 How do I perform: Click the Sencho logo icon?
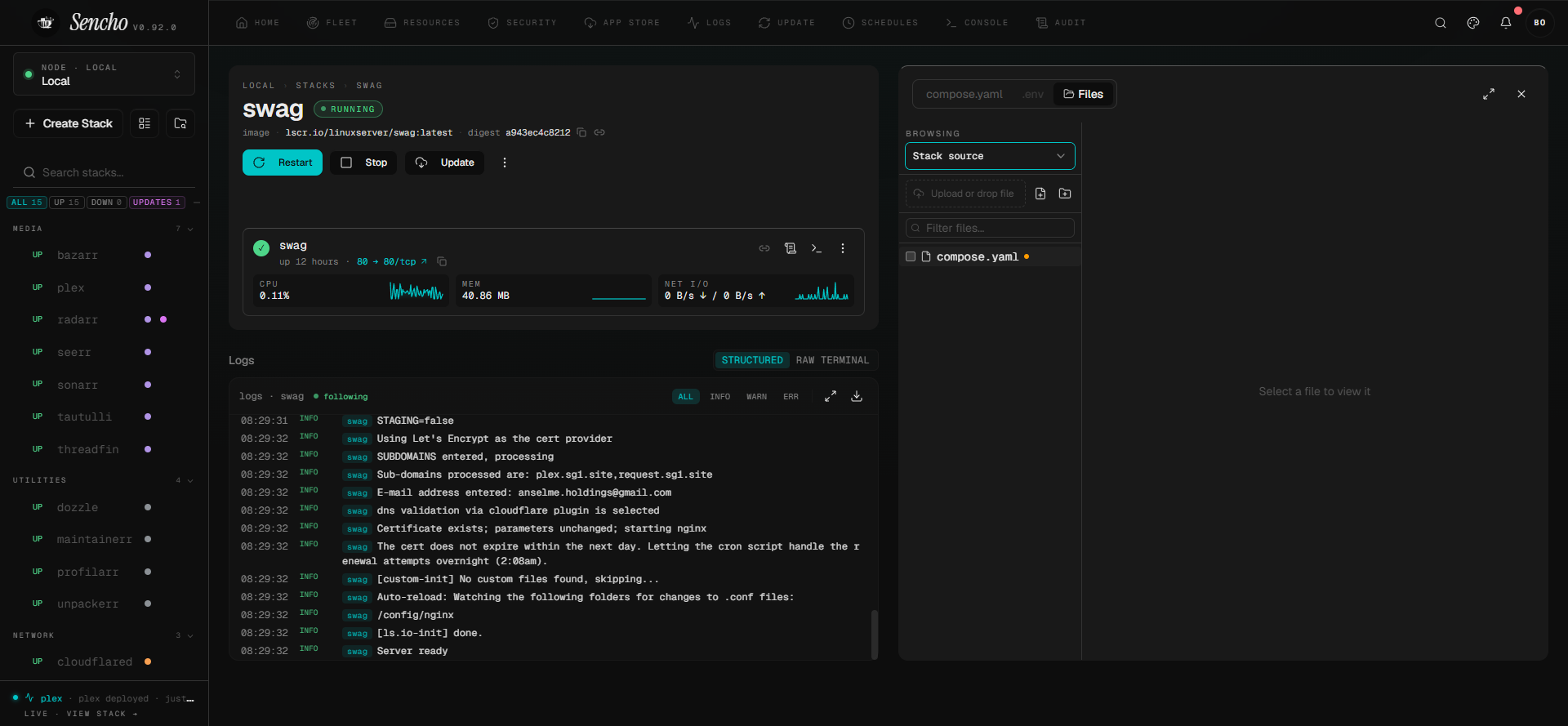pos(46,23)
